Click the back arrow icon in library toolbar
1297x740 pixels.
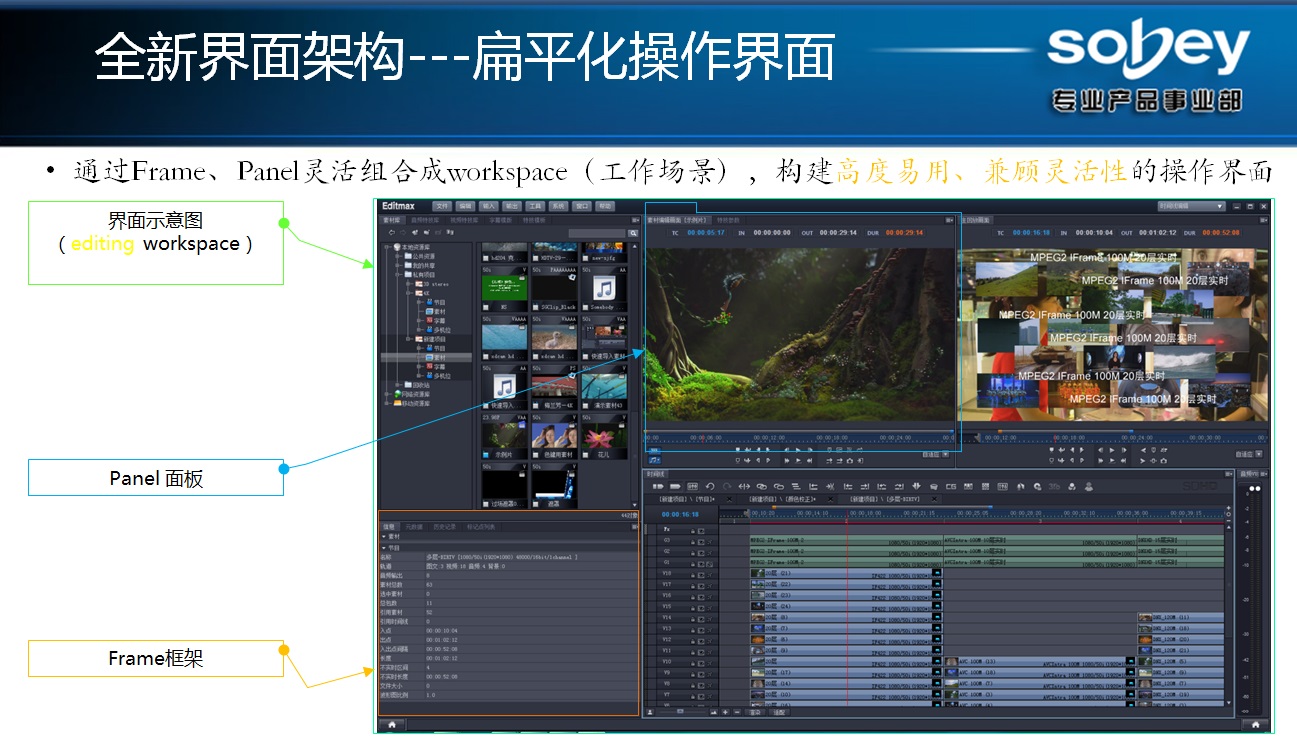tap(391, 232)
